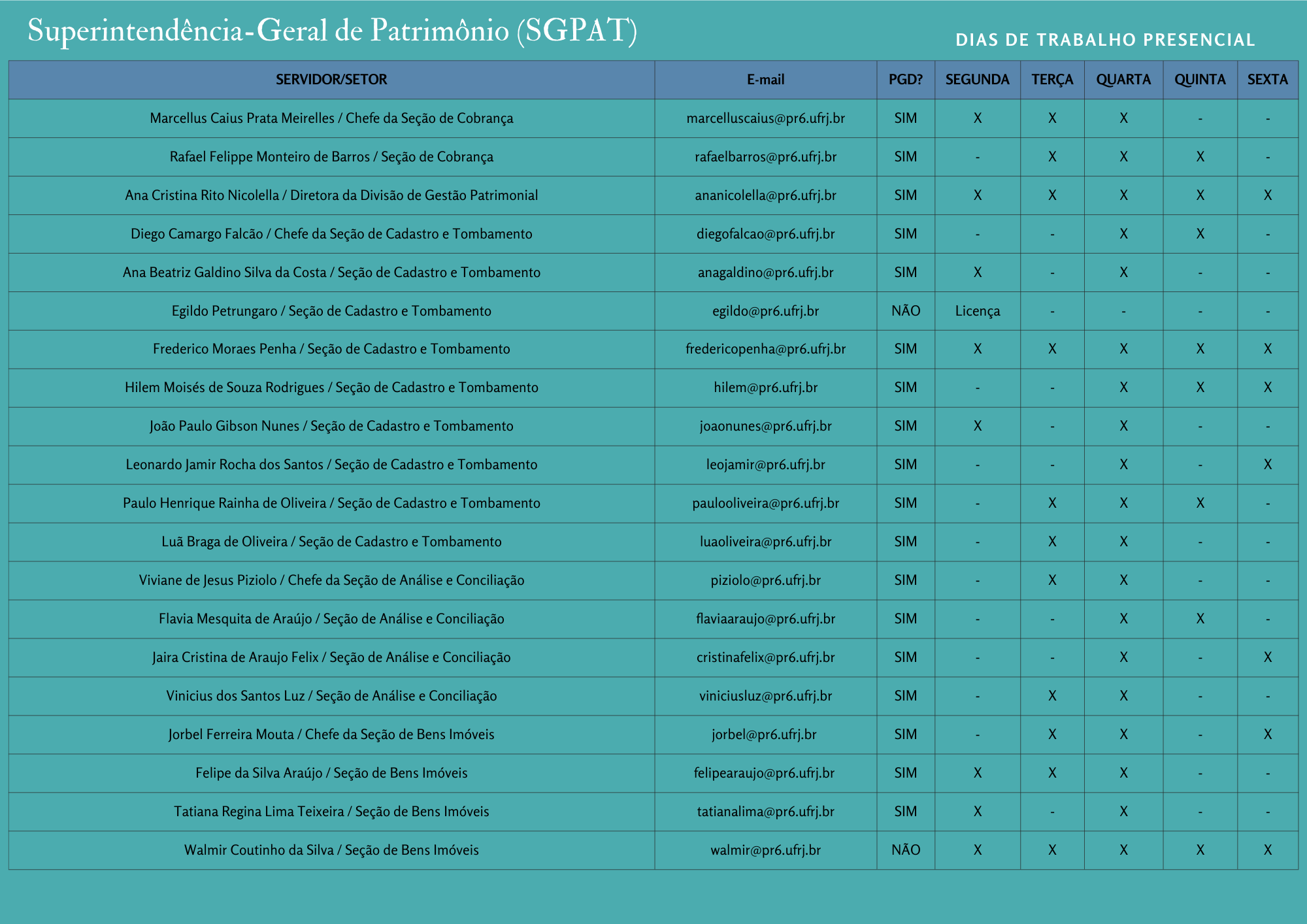Image resolution: width=1307 pixels, height=924 pixels.
Task: Select the email jorbel@pr6.ufrj.br
Action: tap(764, 735)
